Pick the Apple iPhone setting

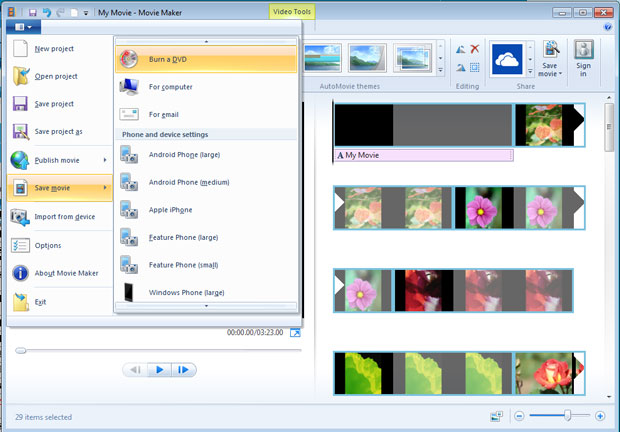[206, 210]
